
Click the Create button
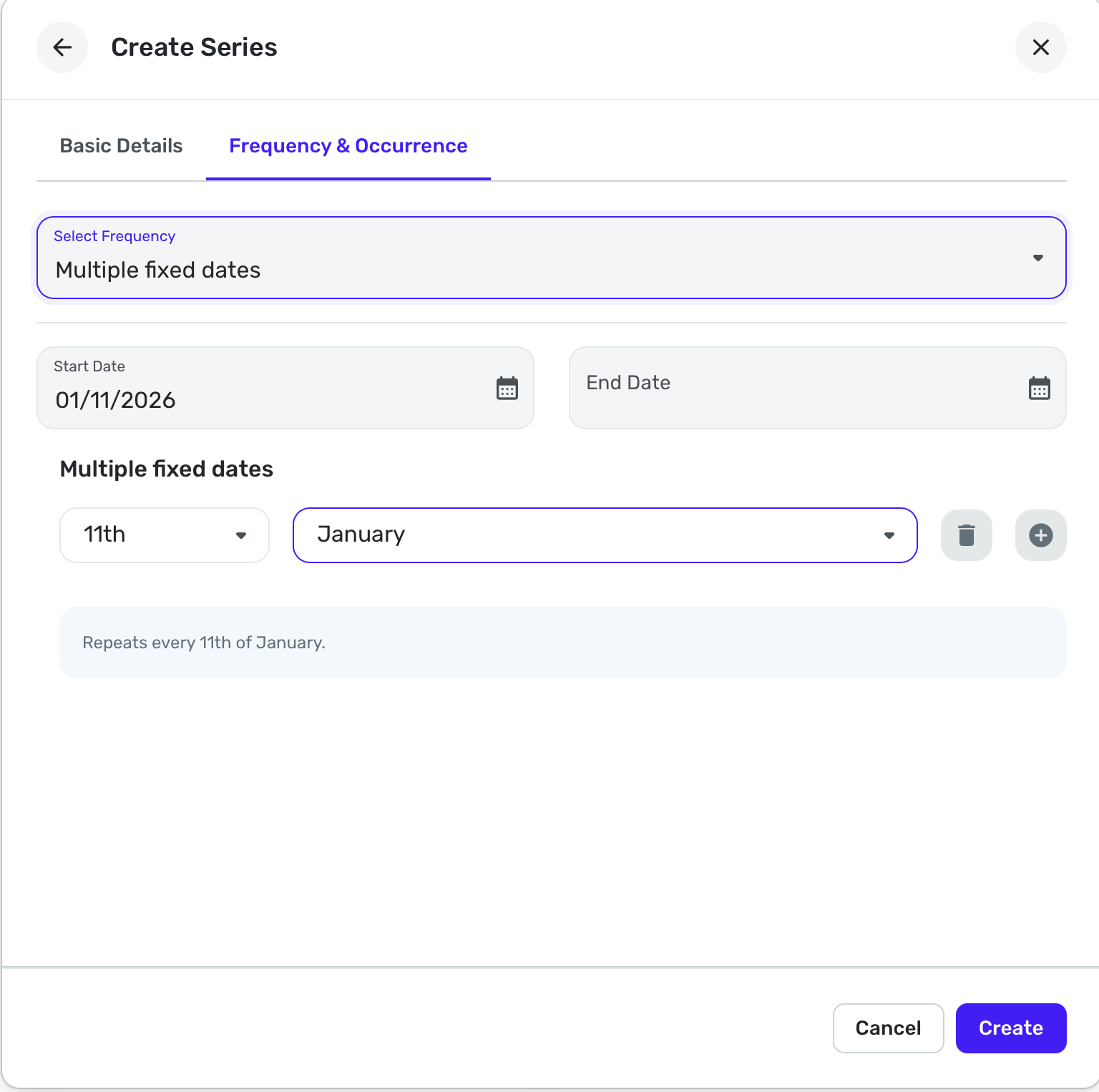[x=1010, y=1028]
